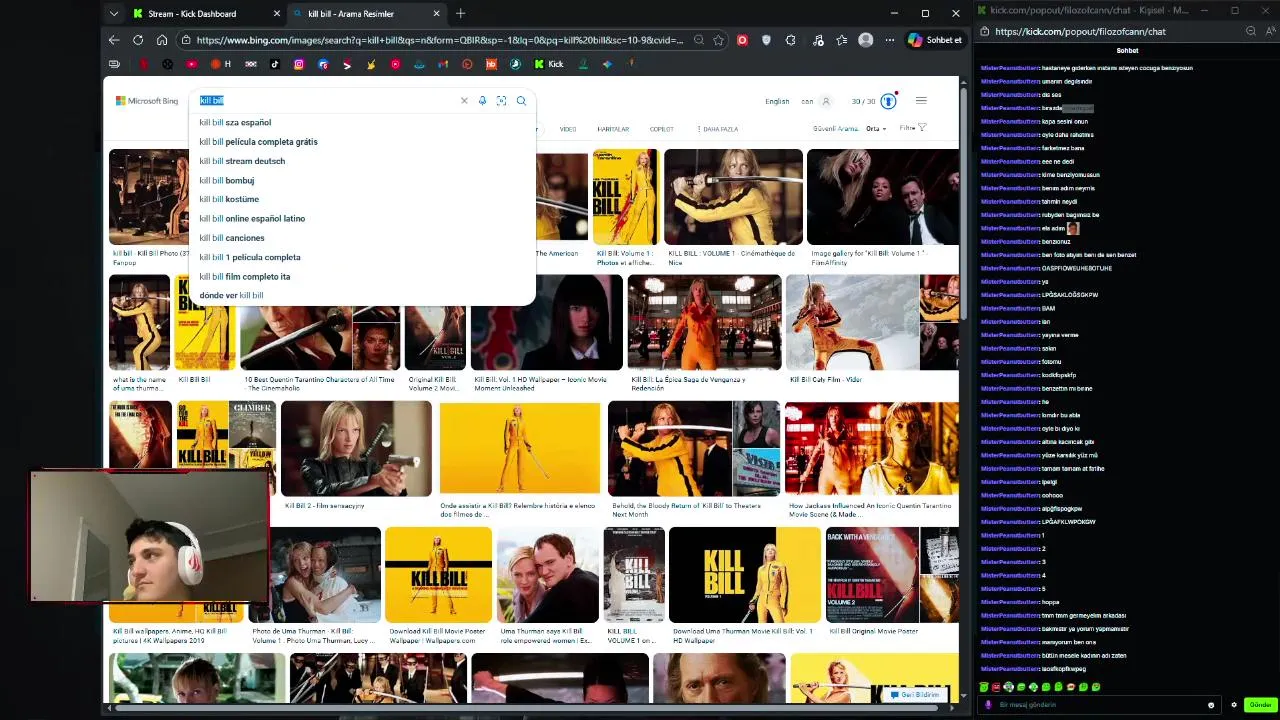1280x720 pixels.
Task: Add this page to favorites star
Action: point(718,40)
